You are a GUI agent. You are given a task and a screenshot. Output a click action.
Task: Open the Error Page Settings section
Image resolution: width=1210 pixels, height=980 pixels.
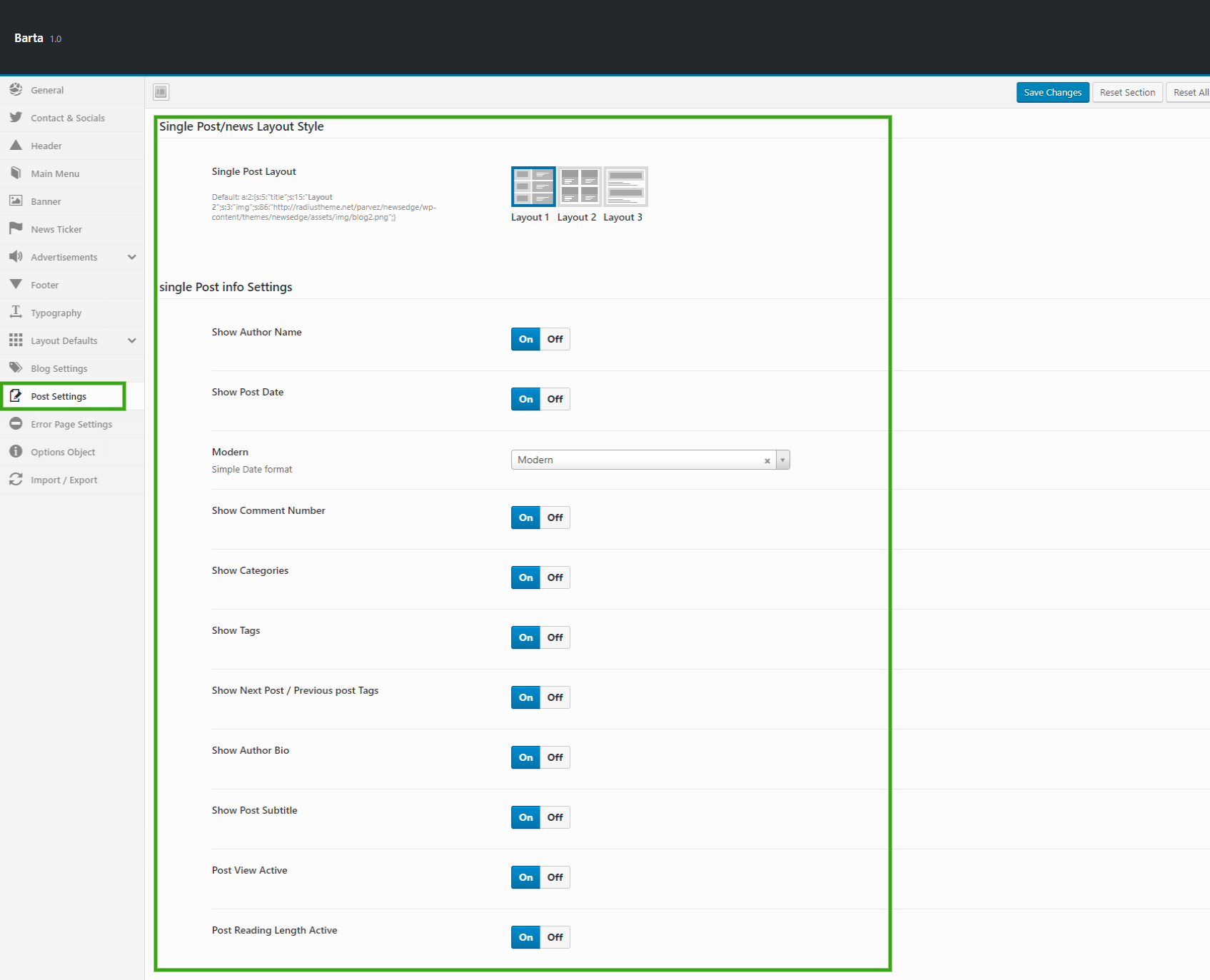click(x=72, y=424)
